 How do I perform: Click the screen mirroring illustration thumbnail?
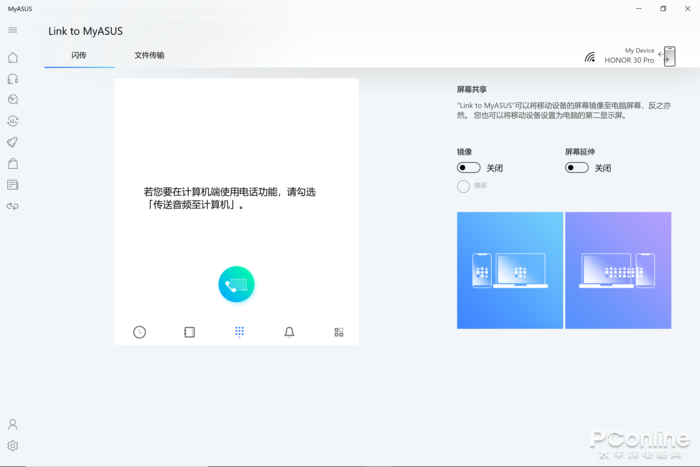(x=510, y=270)
